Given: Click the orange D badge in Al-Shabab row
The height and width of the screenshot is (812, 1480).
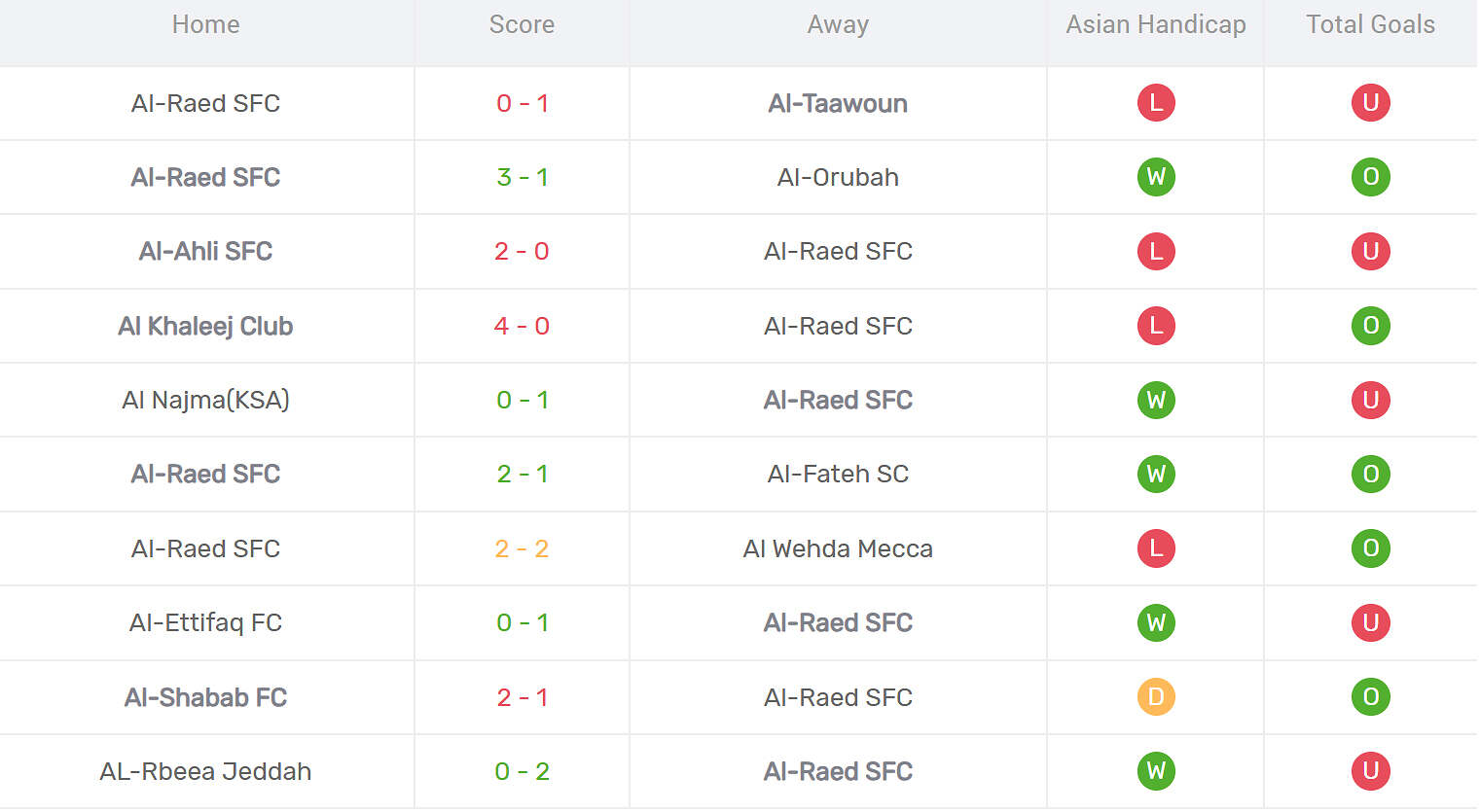Looking at the screenshot, I should click(x=1156, y=697).
